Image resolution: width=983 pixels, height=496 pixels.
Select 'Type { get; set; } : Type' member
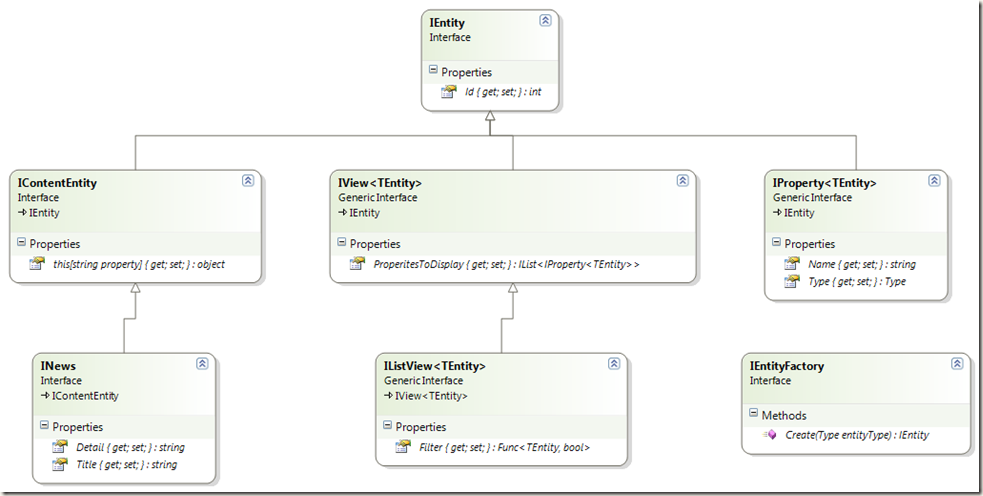click(857, 282)
